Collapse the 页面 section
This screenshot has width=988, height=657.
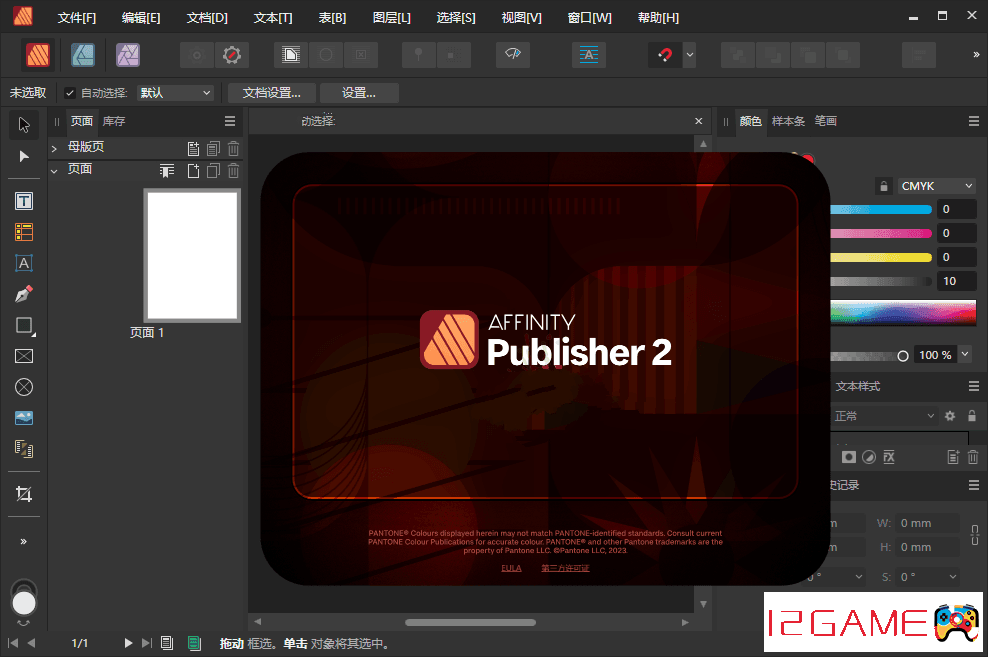54,171
